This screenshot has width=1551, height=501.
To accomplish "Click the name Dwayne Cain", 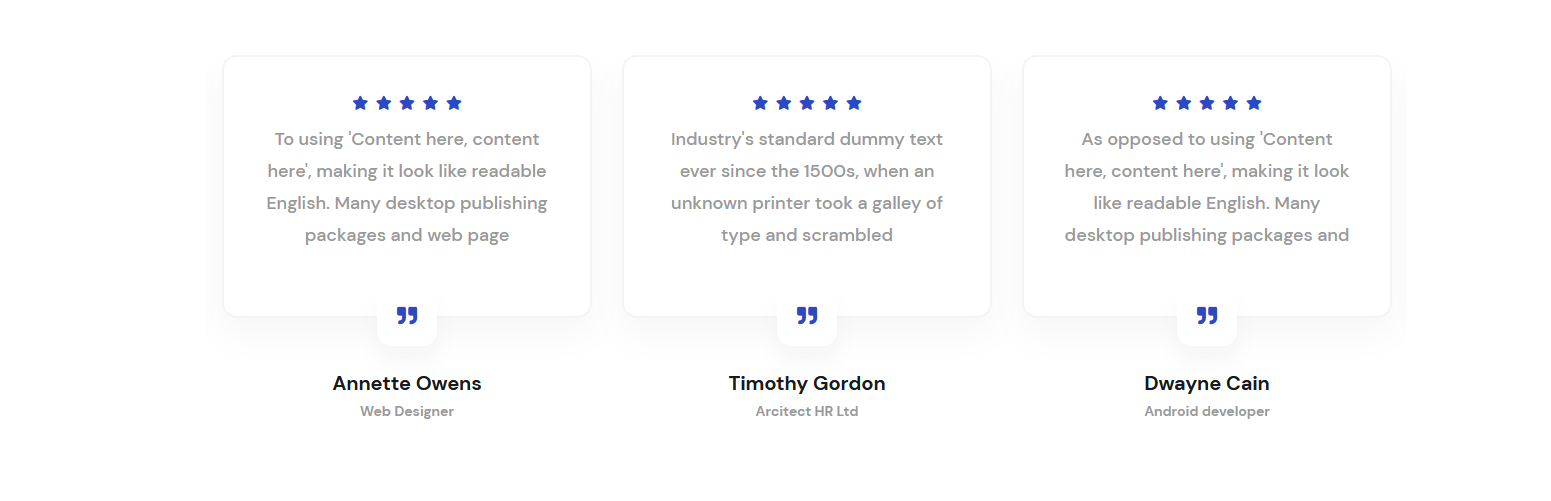I will pos(1207,384).
